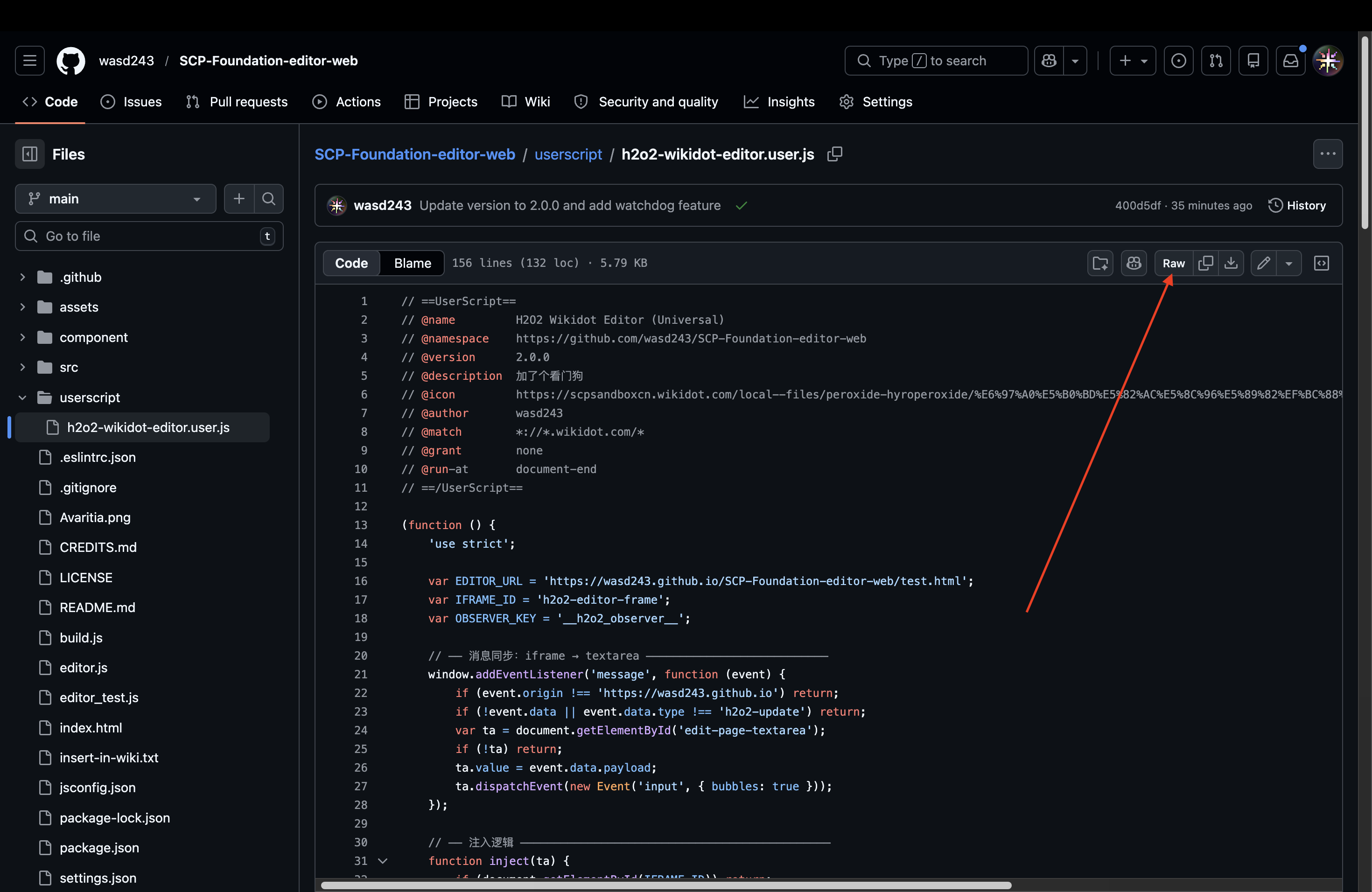Viewport: 1372px width, 892px height.
Task: Switch to Blame view toggle
Action: coord(412,263)
